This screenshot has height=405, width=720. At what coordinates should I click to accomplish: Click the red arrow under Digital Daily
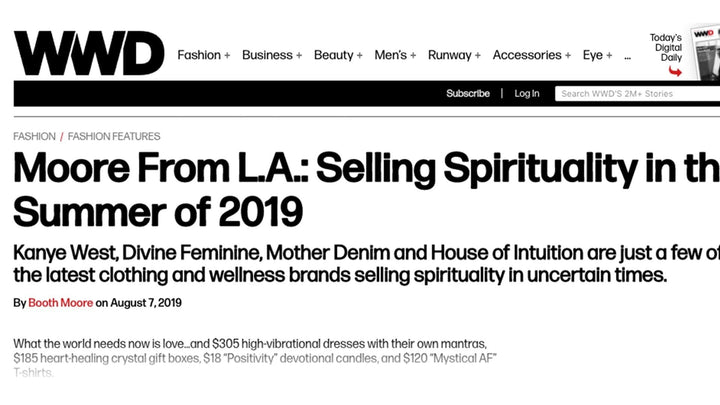675,72
